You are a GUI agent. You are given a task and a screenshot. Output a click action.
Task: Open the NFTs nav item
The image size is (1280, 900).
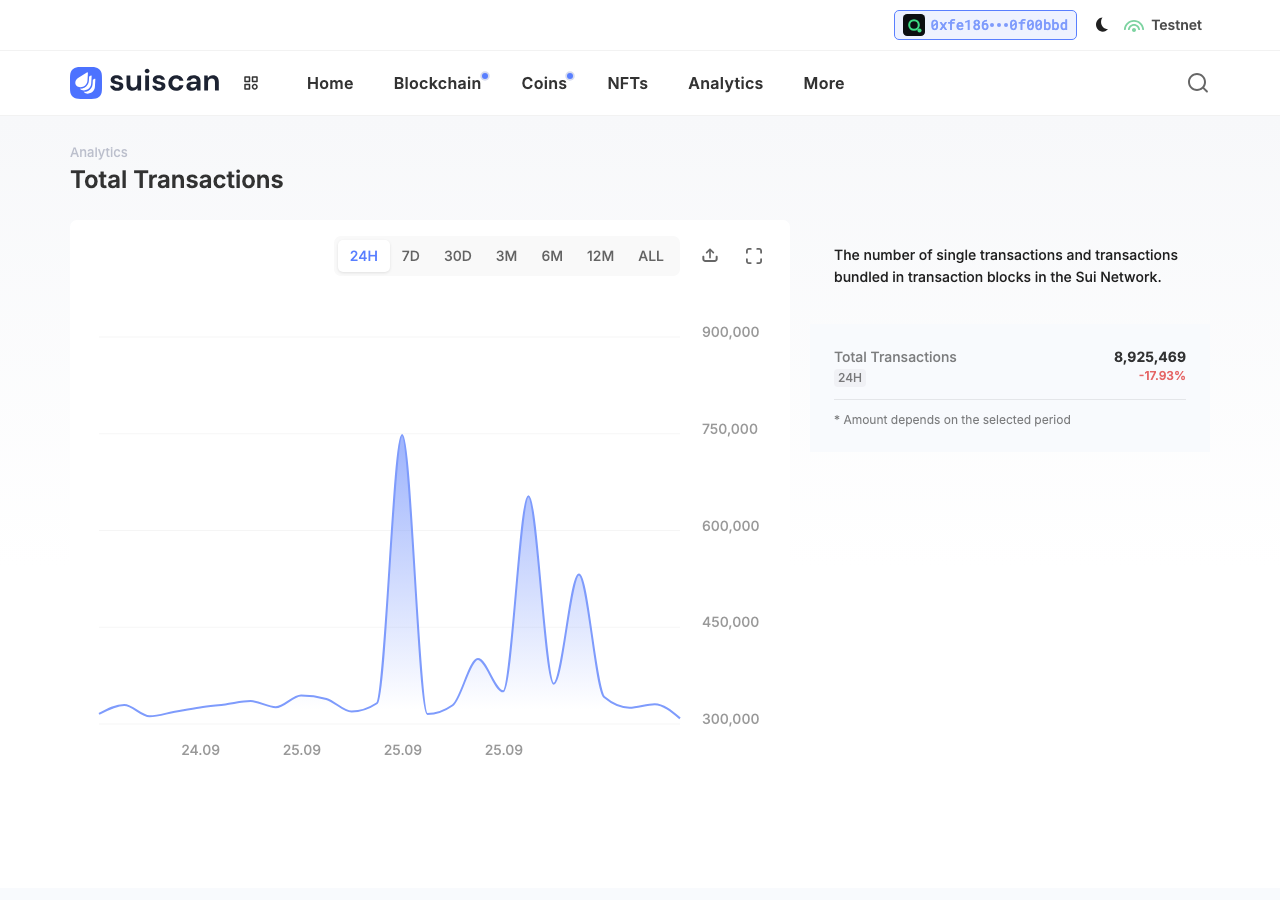[628, 83]
